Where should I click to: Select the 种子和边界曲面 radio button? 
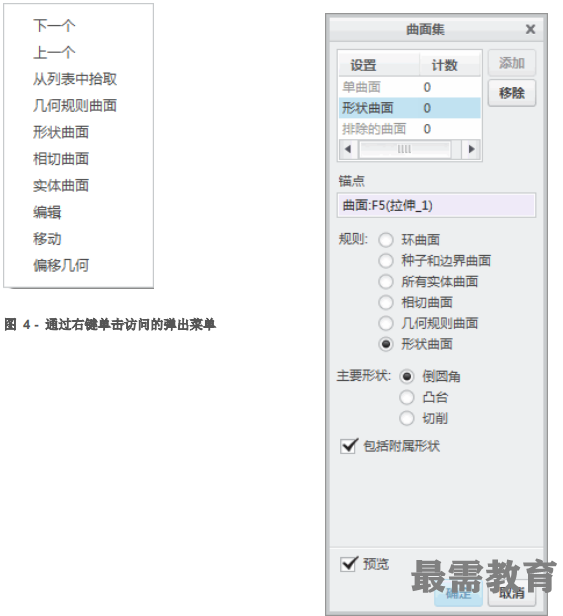[386, 260]
